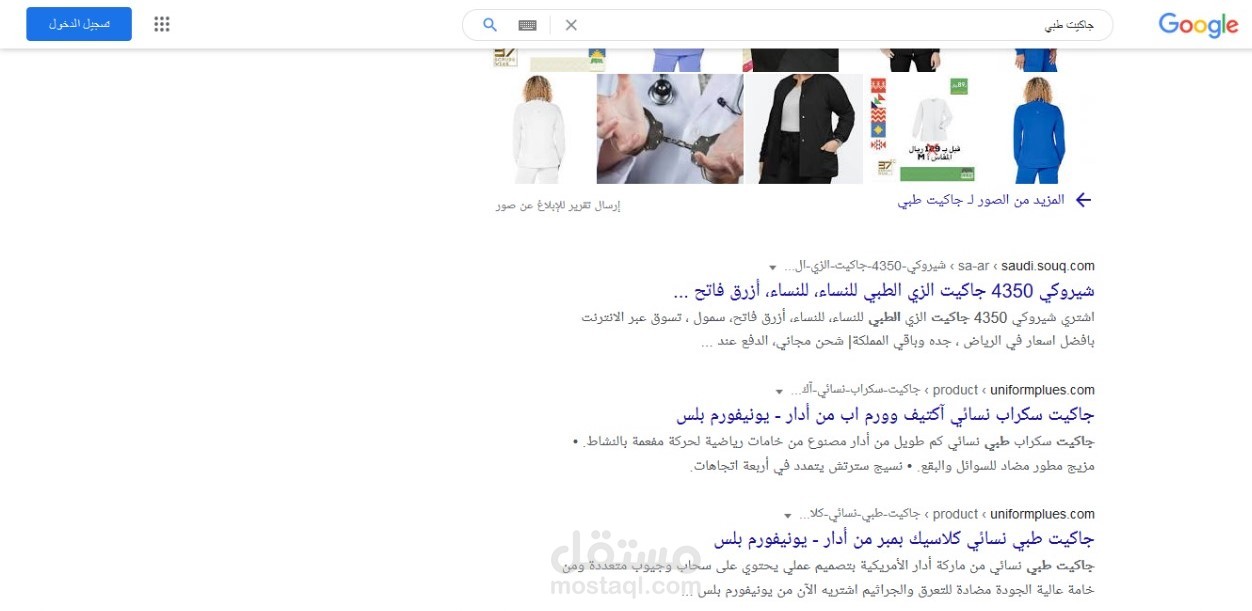
Task: Click the Google logo
Action: pos(1198,25)
